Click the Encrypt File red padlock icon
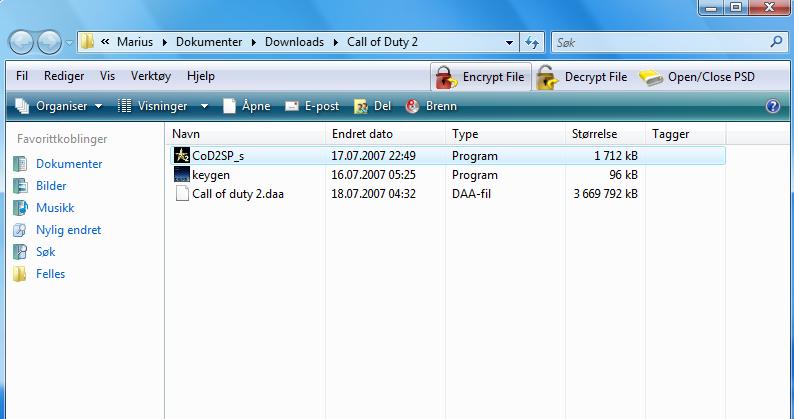Viewport: 794px width, 419px height. click(x=446, y=78)
